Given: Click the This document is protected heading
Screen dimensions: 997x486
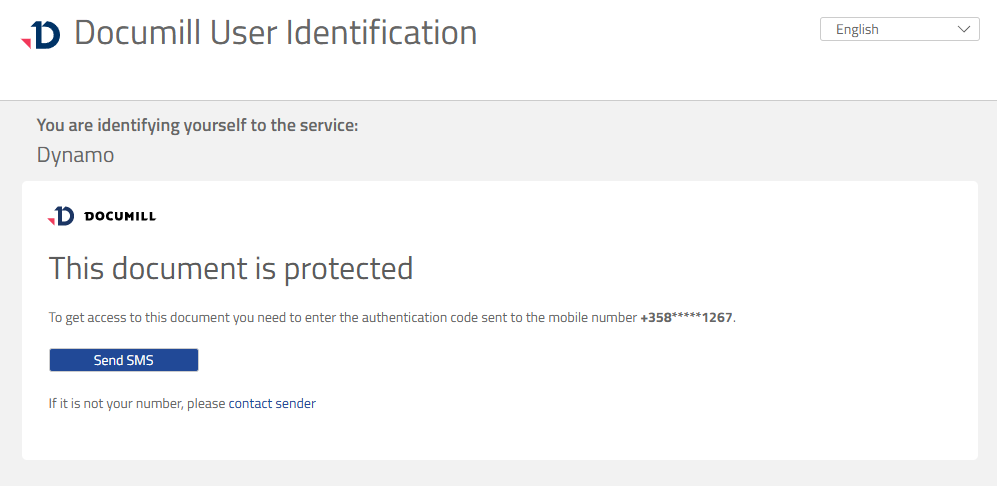Looking at the screenshot, I should (x=231, y=268).
